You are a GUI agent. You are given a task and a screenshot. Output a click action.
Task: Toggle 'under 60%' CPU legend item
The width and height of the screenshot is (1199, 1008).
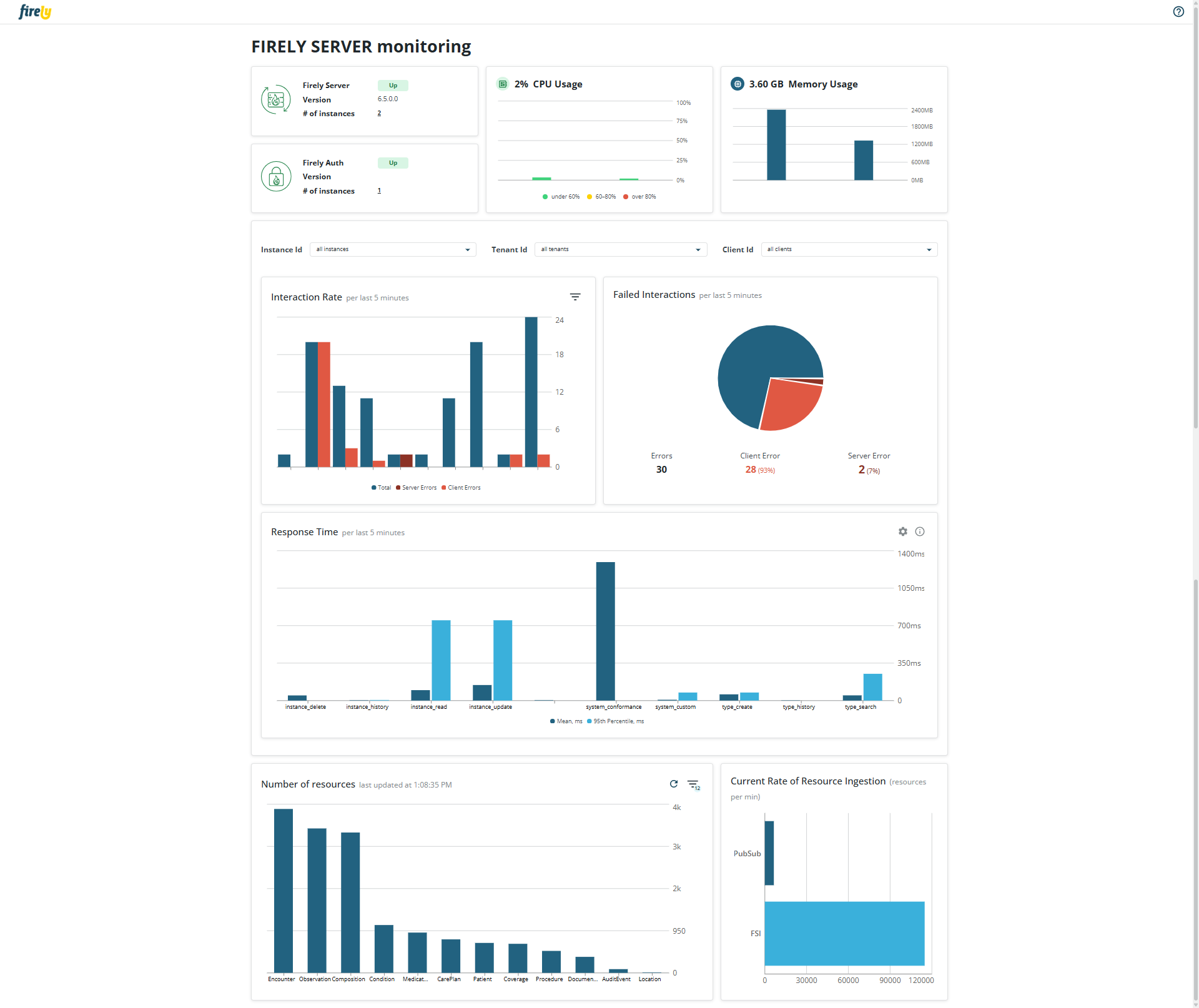click(x=561, y=197)
